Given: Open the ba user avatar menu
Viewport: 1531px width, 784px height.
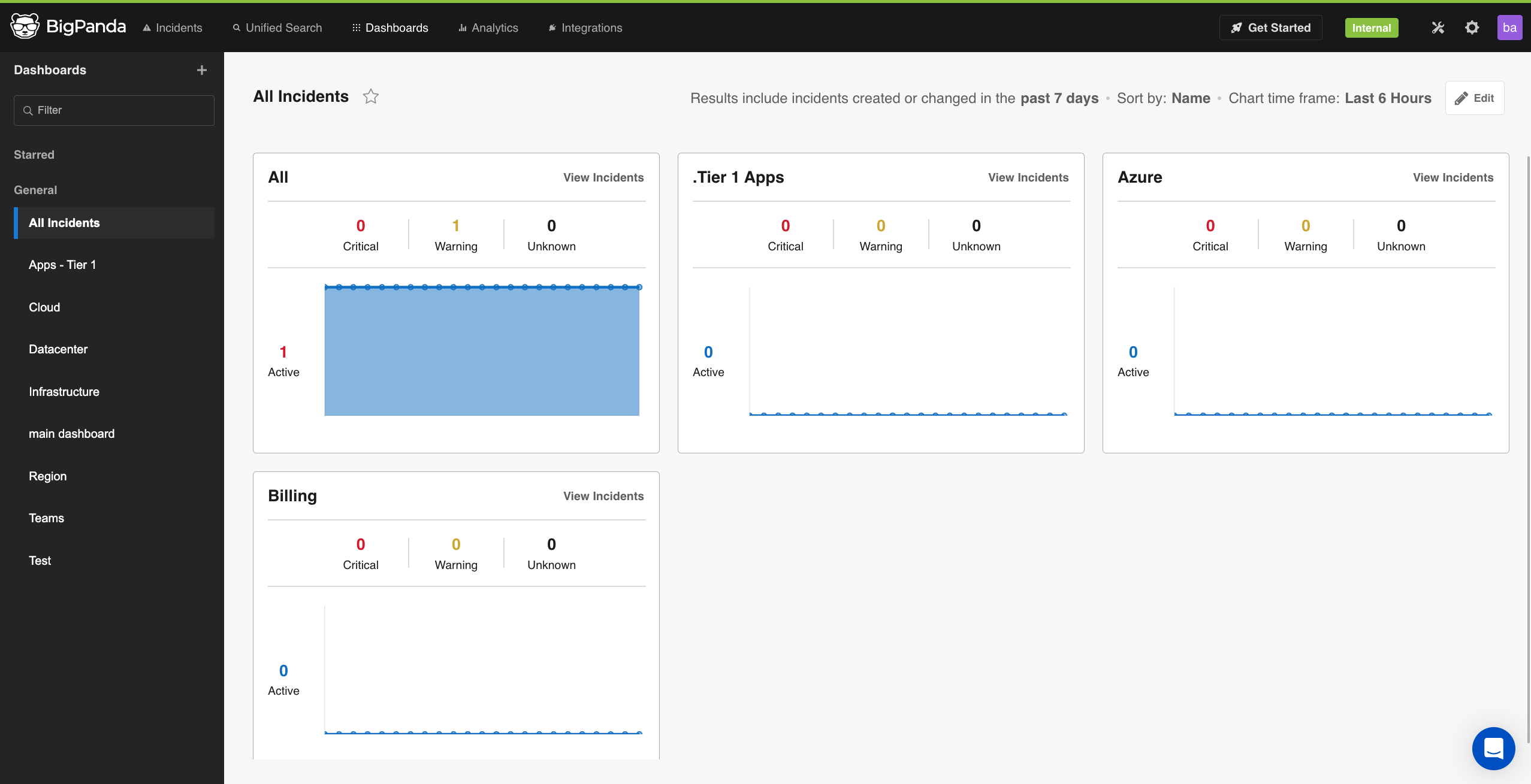Looking at the screenshot, I should 1509,28.
